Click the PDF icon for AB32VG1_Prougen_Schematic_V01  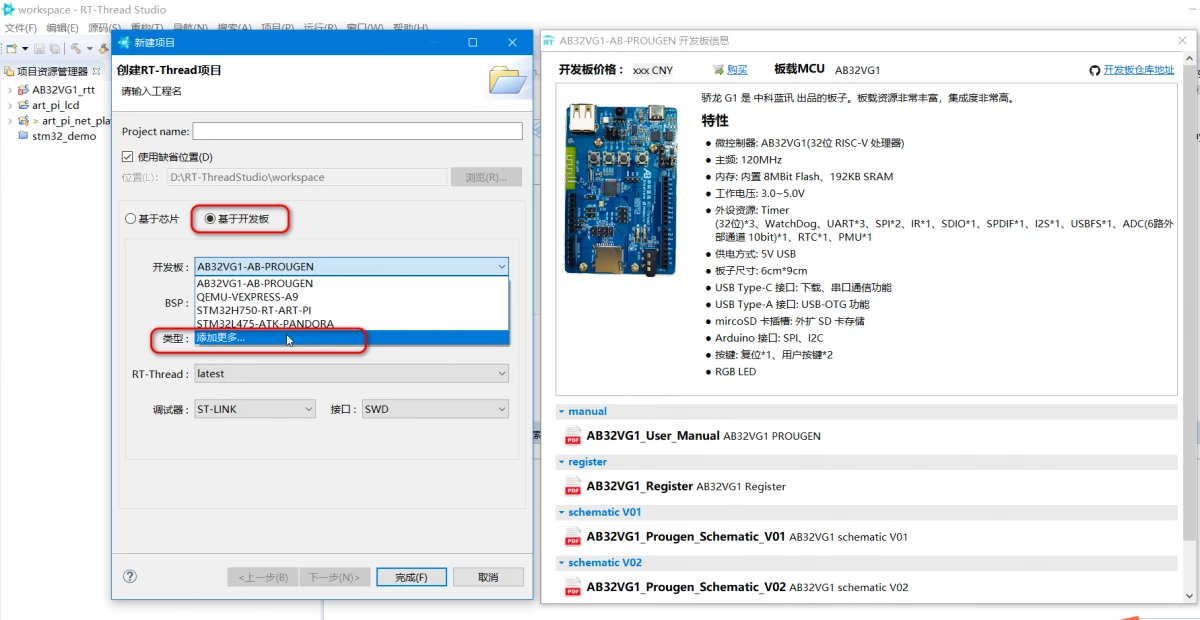[x=573, y=536]
